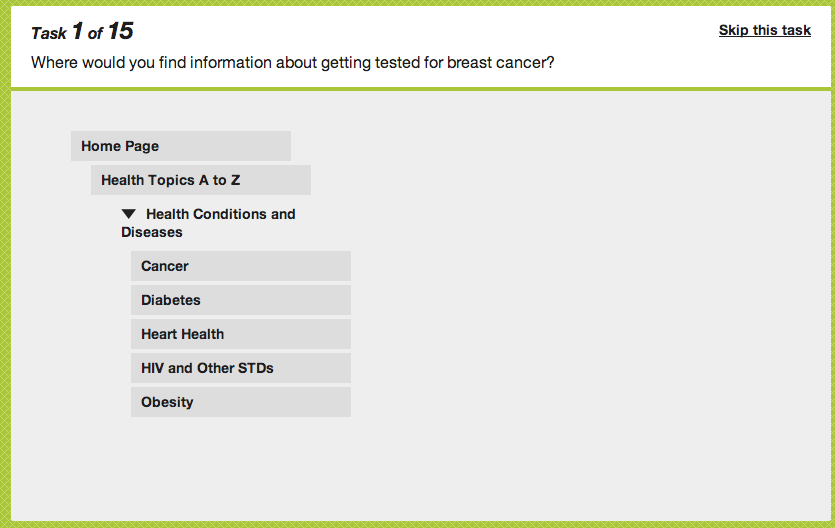Click the number 15 in task counter
Image resolution: width=835 pixels, height=528 pixels.
pyautogui.click(x=120, y=31)
